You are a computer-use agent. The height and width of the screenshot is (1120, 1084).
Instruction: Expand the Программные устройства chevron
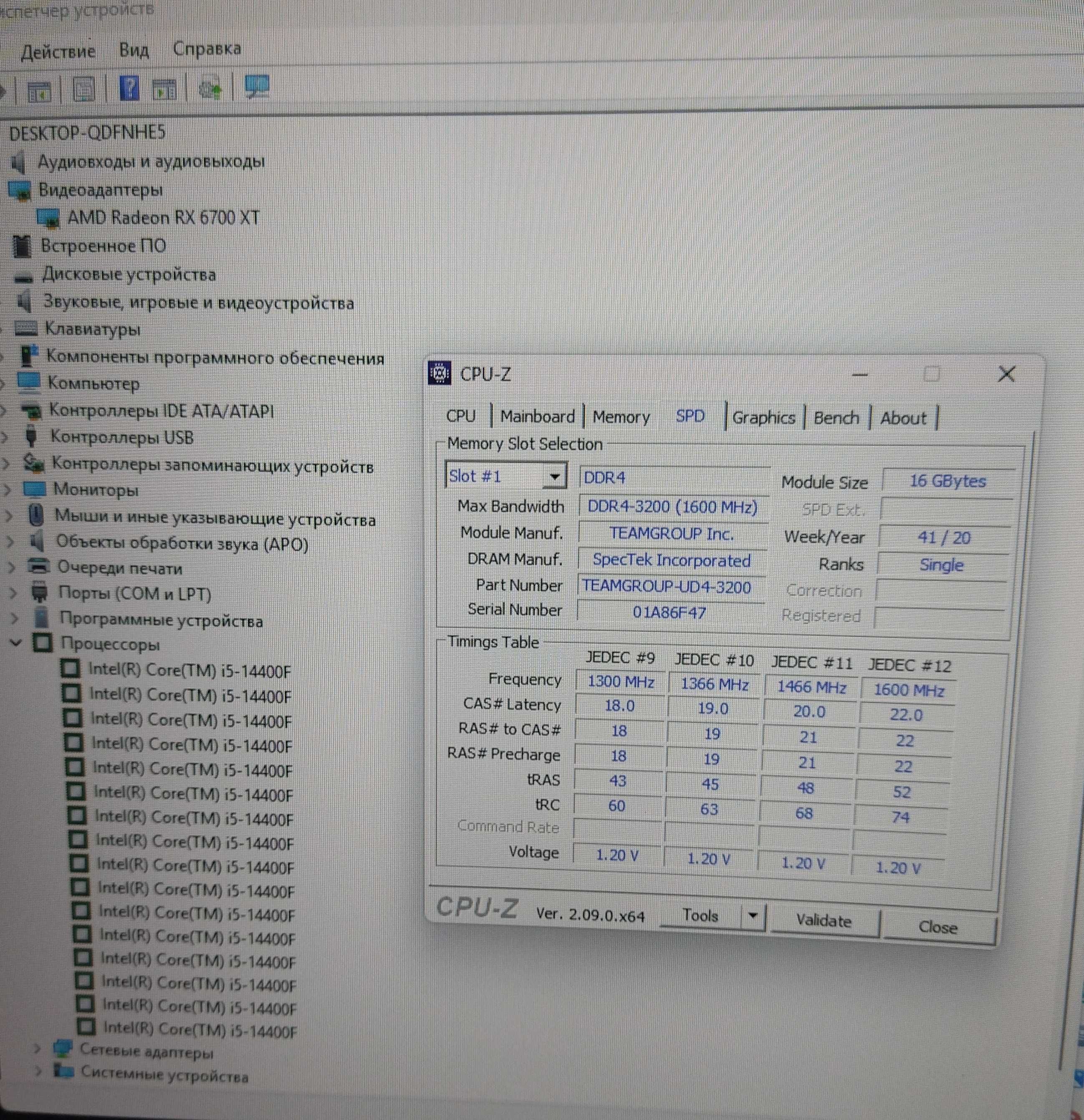pyautogui.click(x=14, y=618)
